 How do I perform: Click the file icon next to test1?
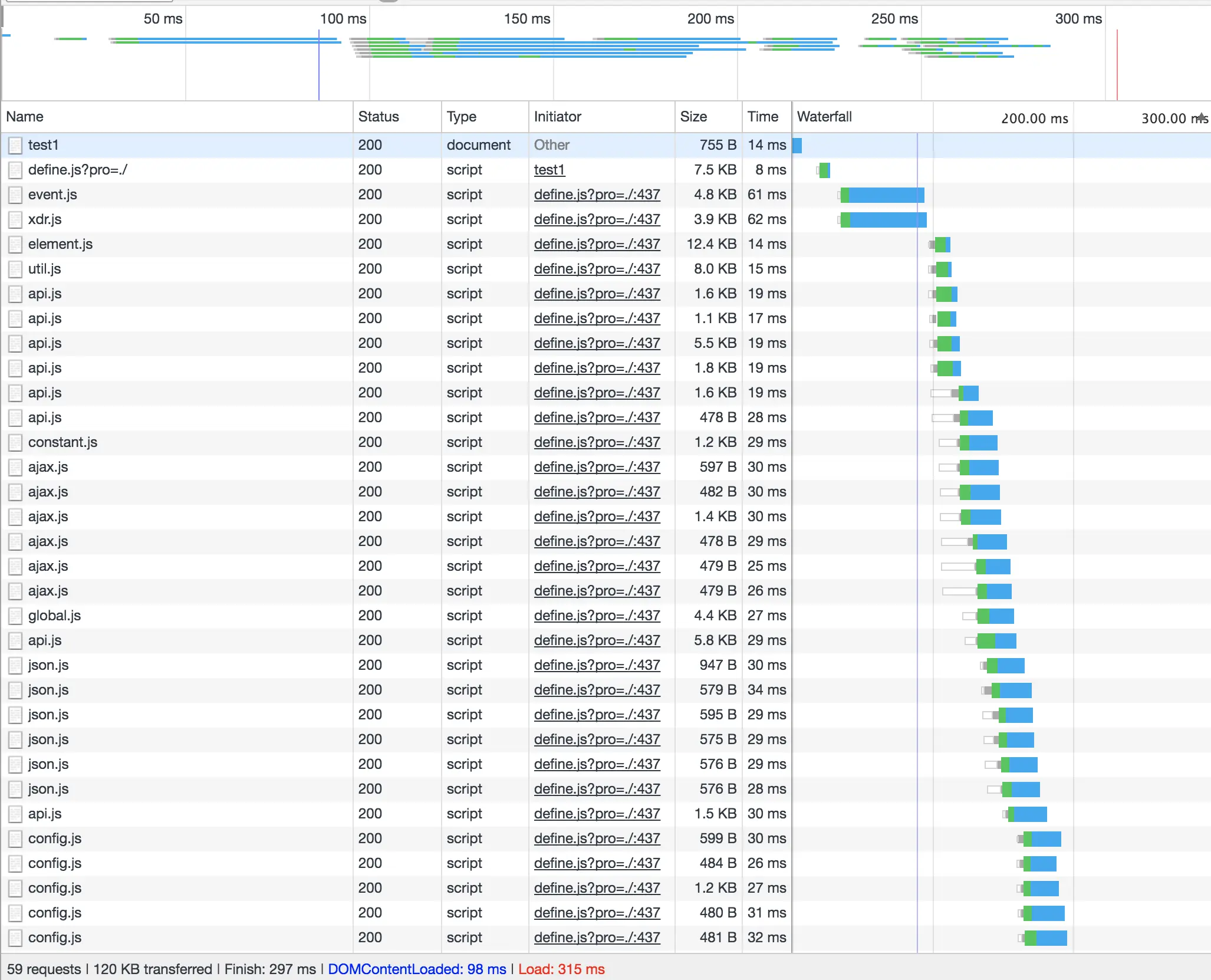pyautogui.click(x=15, y=145)
